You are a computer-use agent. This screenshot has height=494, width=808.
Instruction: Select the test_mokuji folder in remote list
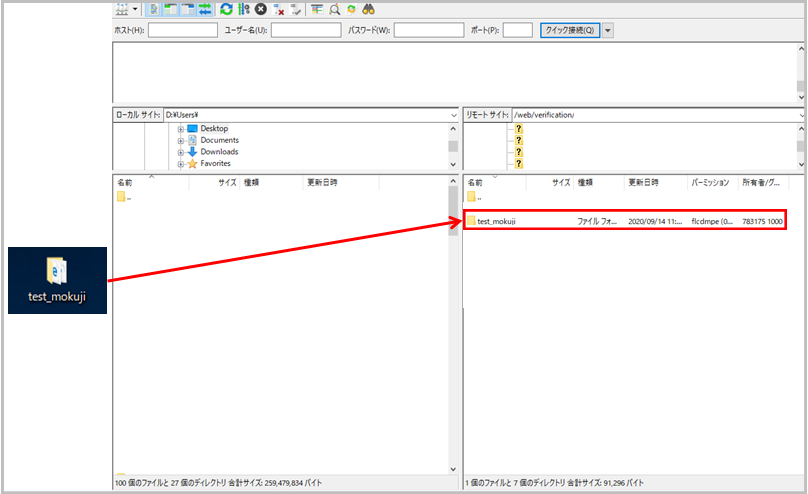pyautogui.click(x=496, y=221)
